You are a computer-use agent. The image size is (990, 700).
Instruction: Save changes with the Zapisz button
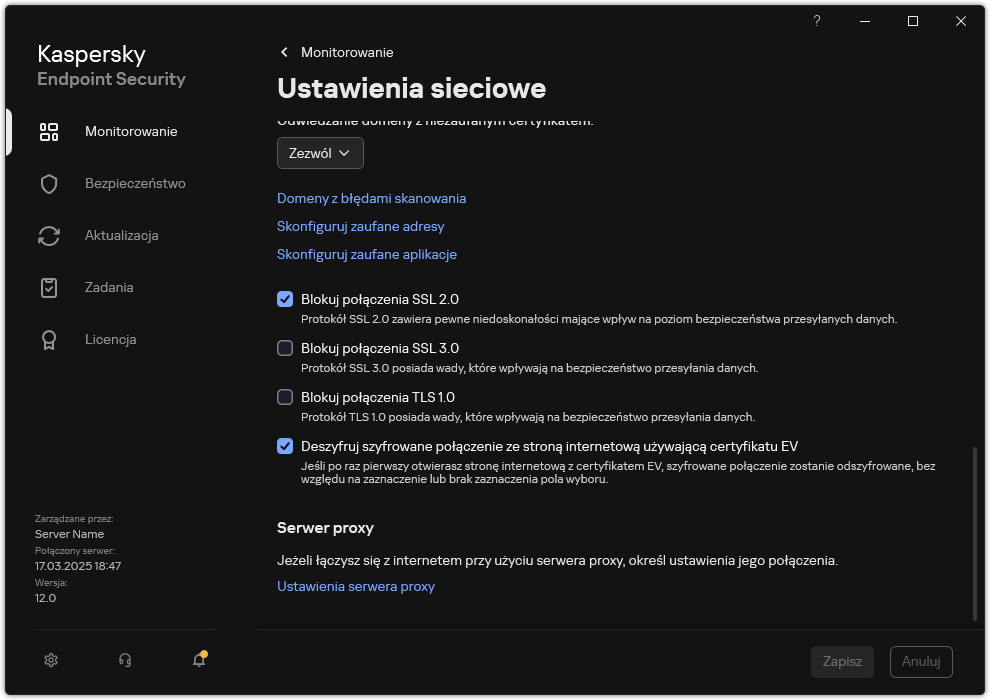point(842,661)
